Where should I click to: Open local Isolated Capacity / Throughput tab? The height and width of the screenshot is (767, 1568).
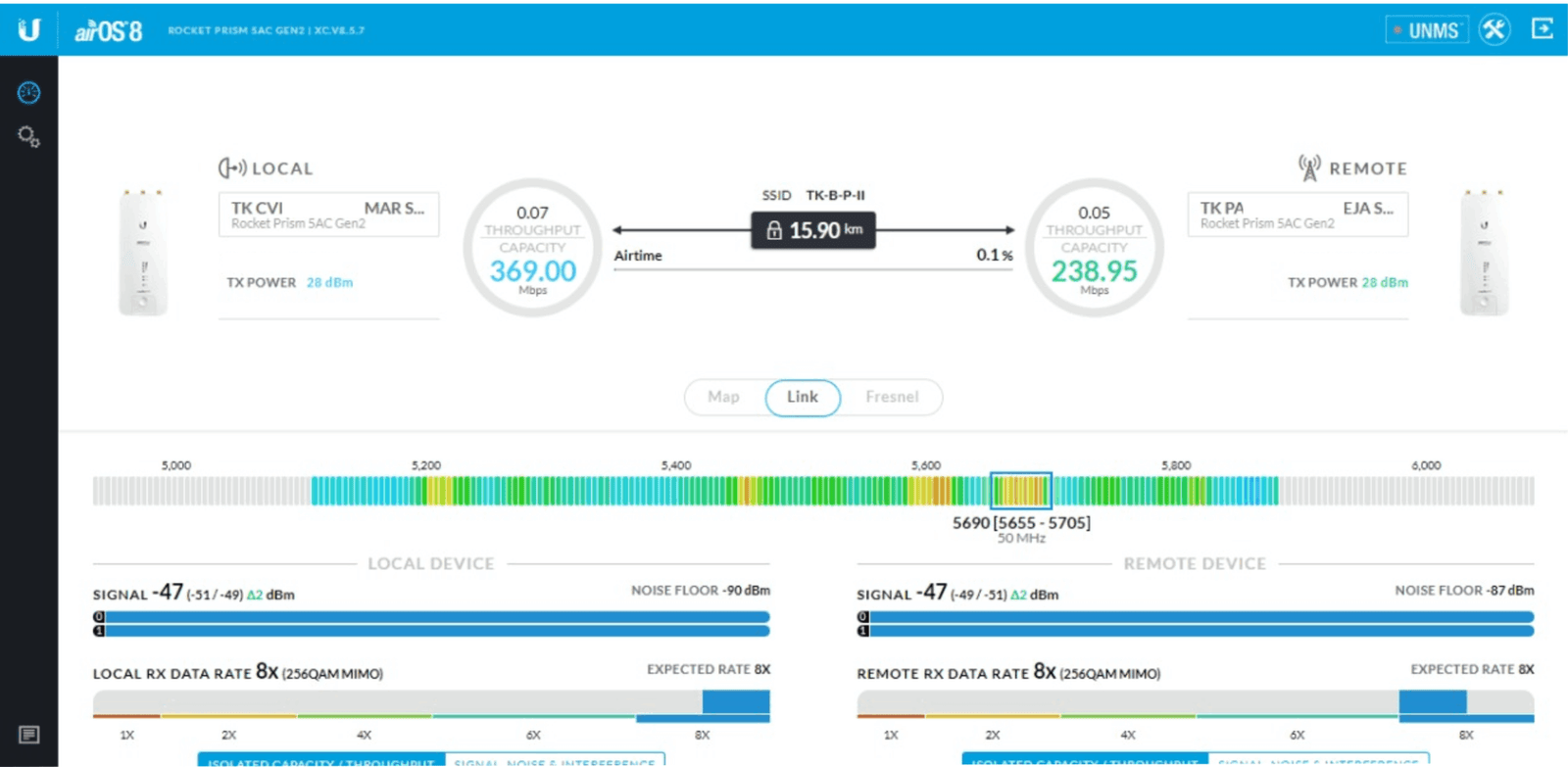321,760
